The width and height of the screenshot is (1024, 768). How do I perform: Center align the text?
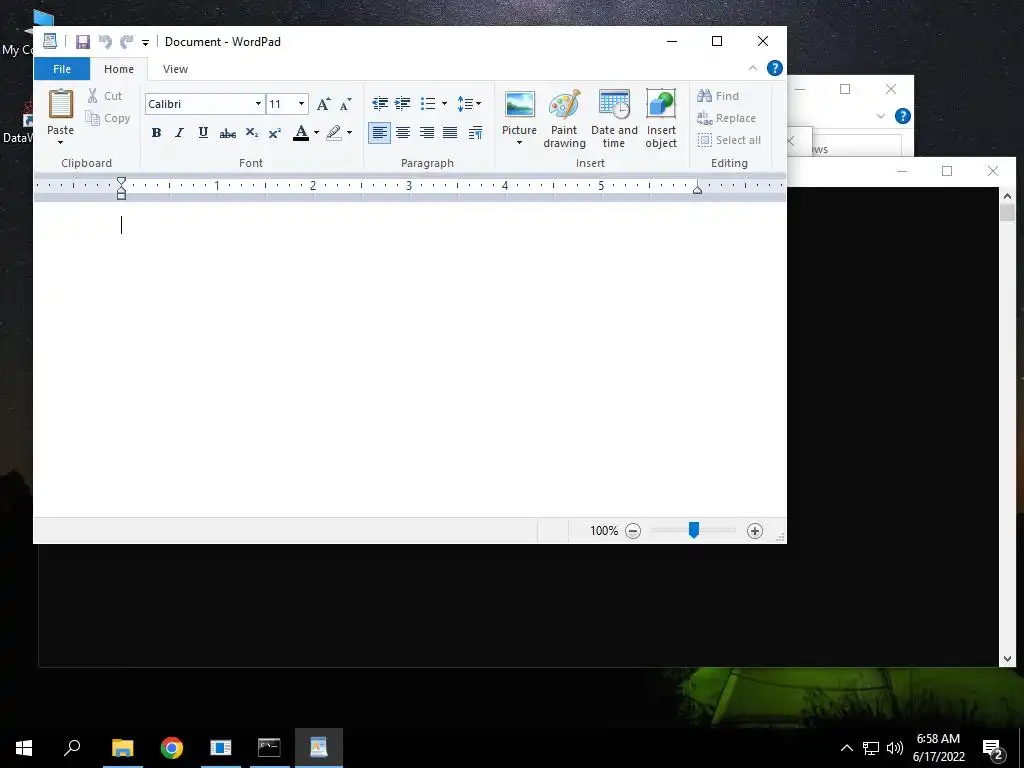(x=403, y=133)
